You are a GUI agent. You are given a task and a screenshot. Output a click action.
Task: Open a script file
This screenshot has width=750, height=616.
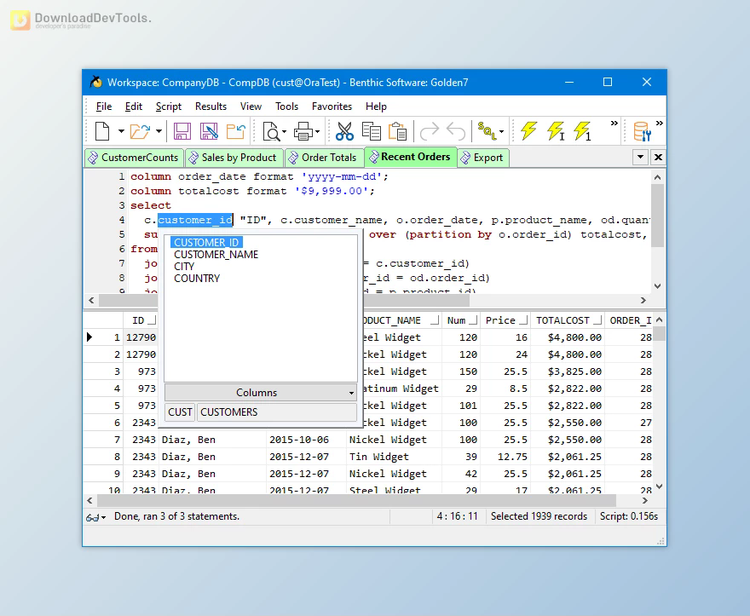tap(140, 131)
